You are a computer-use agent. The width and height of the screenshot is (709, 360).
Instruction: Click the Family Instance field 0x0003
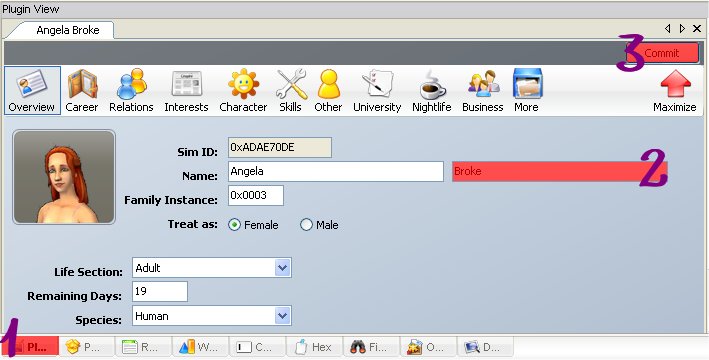pyautogui.click(x=256, y=195)
